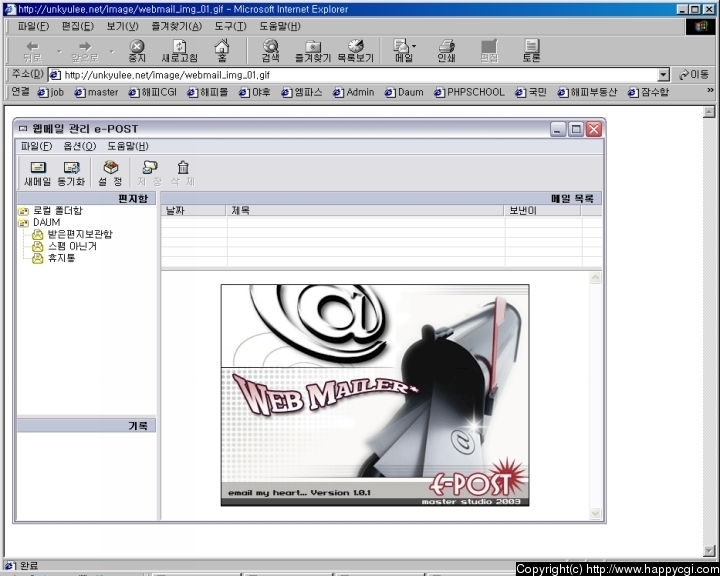Click the 휴지통 mailbox icon
Viewport: 720px width, 576px height.
[38, 258]
